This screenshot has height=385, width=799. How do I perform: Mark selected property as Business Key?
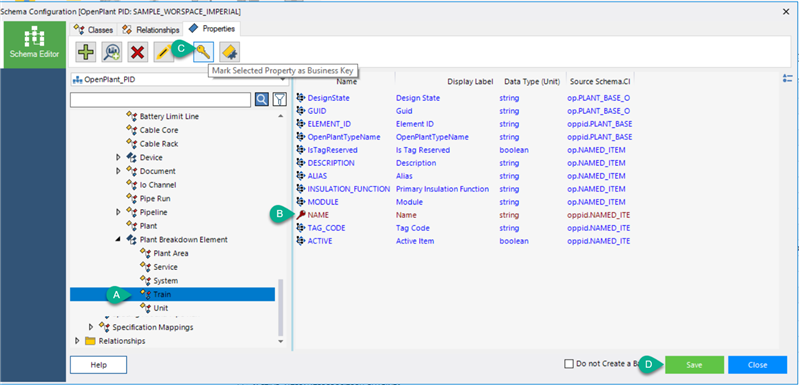(x=203, y=52)
